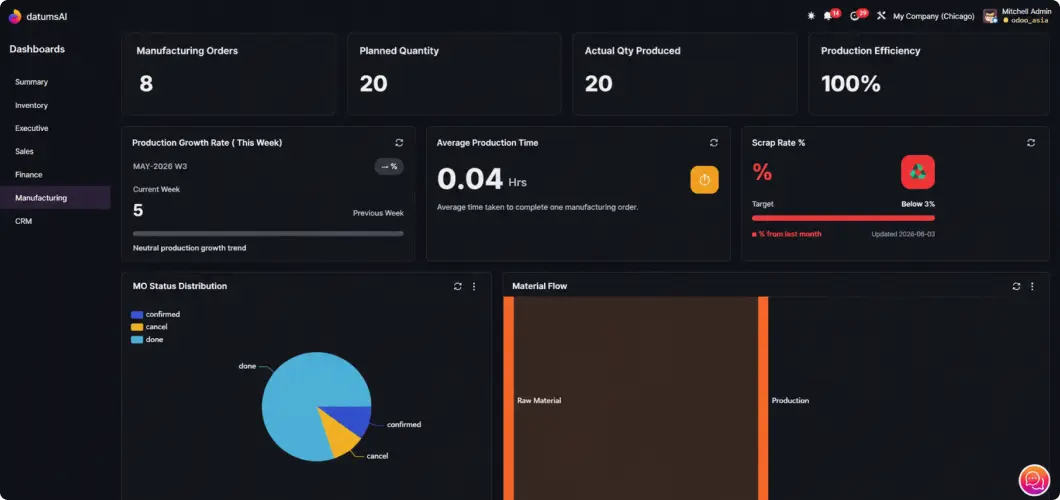The height and width of the screenshot is (500, 1060).
Task: Click the MAY-2026 W3 label
Action: tap(158, 166)
